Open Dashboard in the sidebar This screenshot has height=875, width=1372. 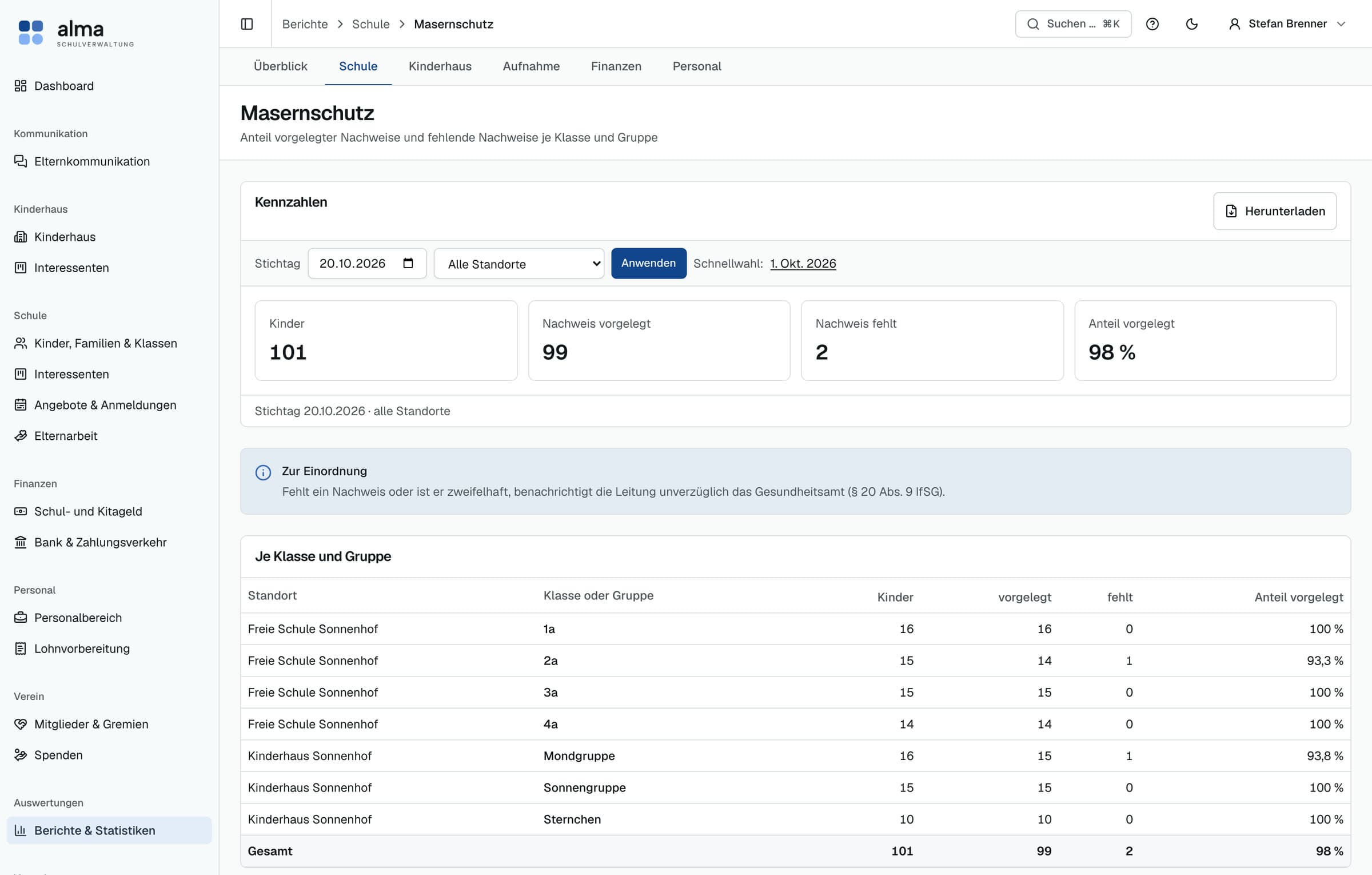coord(109,86)
